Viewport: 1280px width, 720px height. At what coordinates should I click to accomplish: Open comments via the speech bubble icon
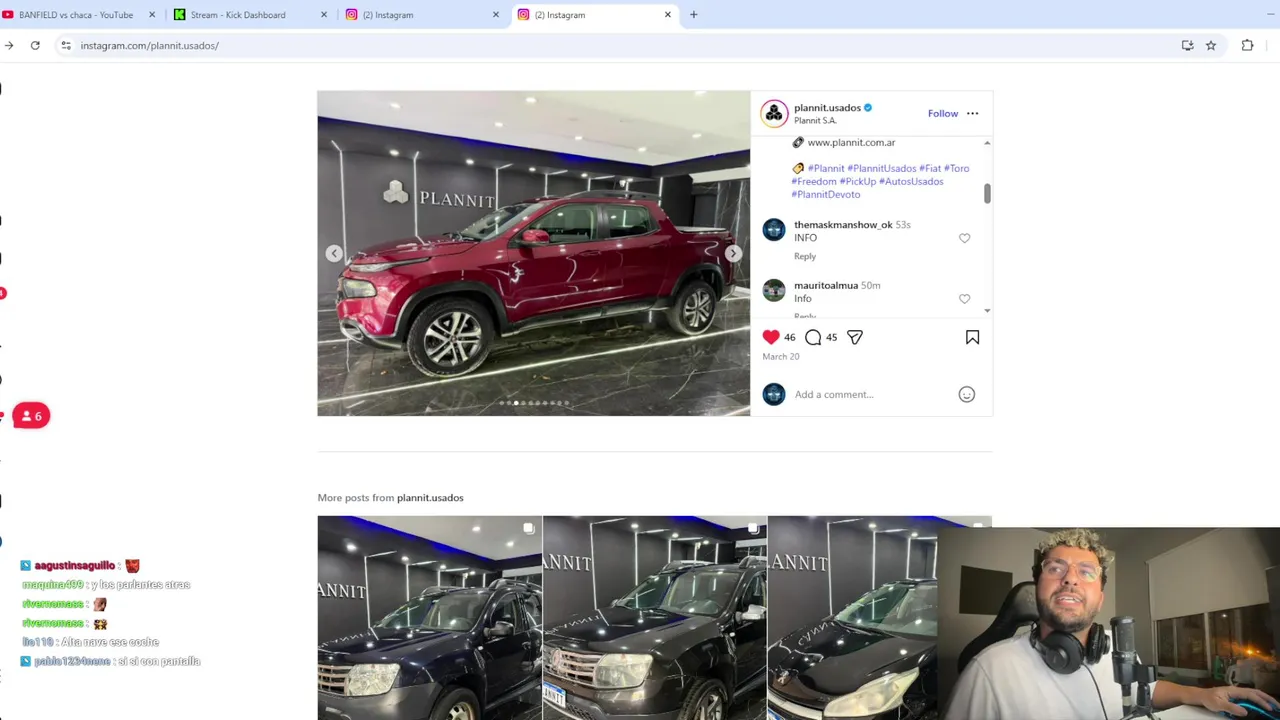pyautogui.click(x=813, y=337)
